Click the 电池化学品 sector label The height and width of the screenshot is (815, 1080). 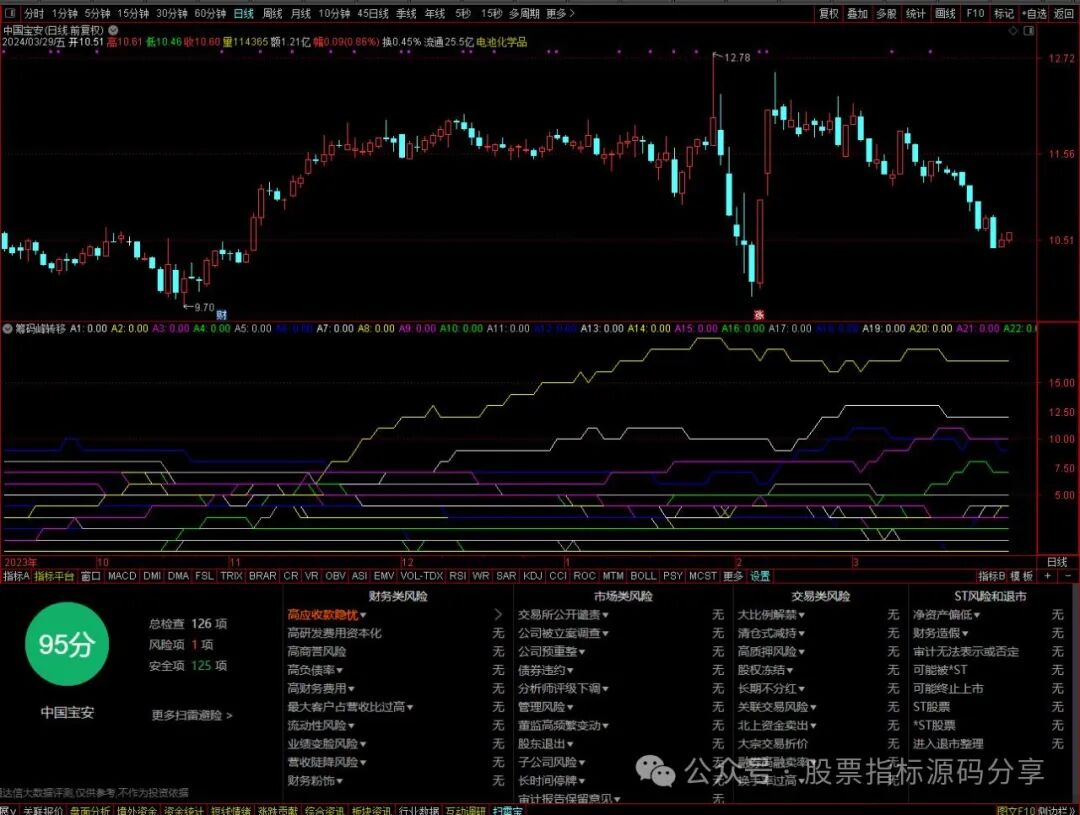click(x=501, y=42)
